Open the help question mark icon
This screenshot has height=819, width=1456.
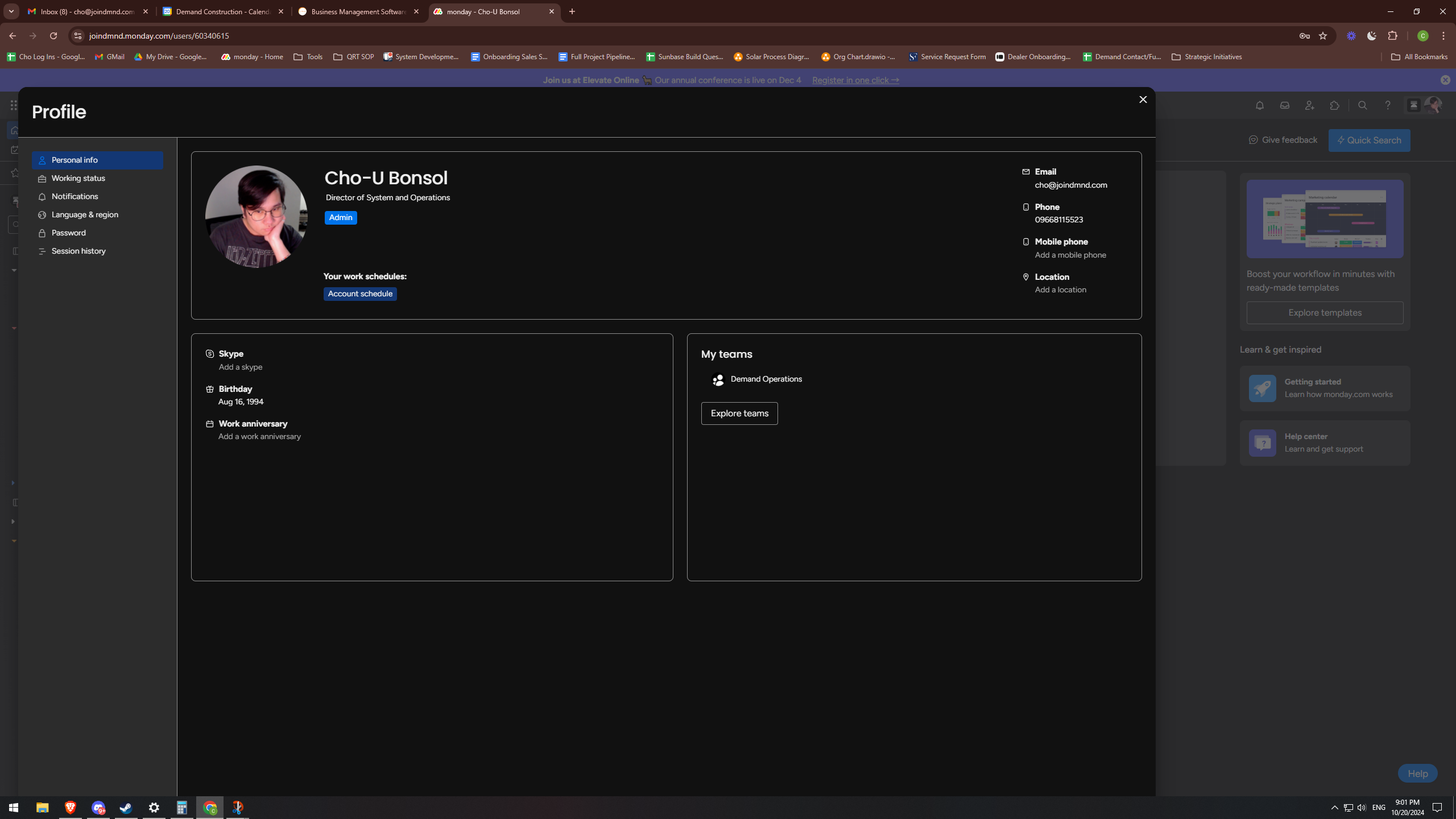1387,105
